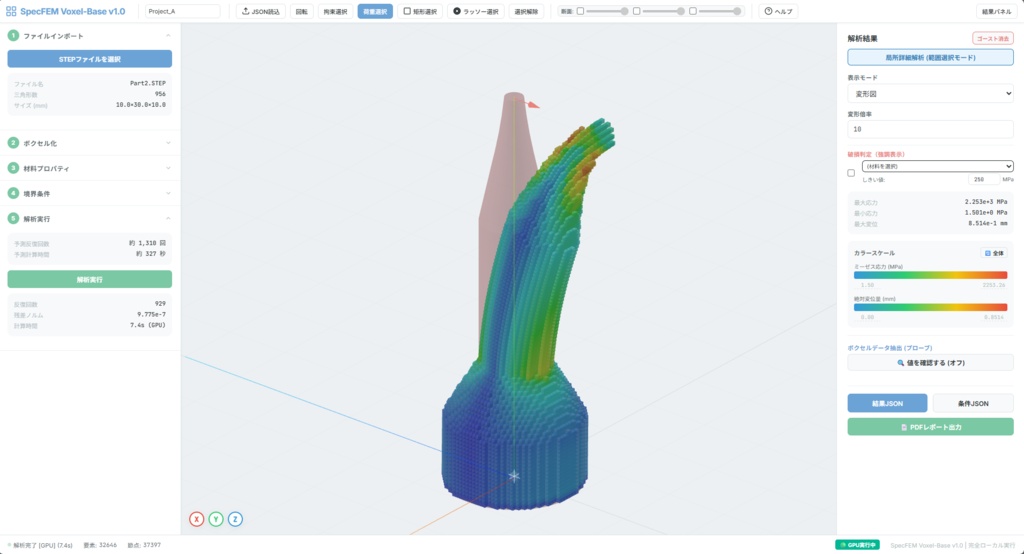Toggle the second 断面 section checkbox
The width and height of the screenshot is (1024, 554).
pyautogui.click(x=636, y=11)
